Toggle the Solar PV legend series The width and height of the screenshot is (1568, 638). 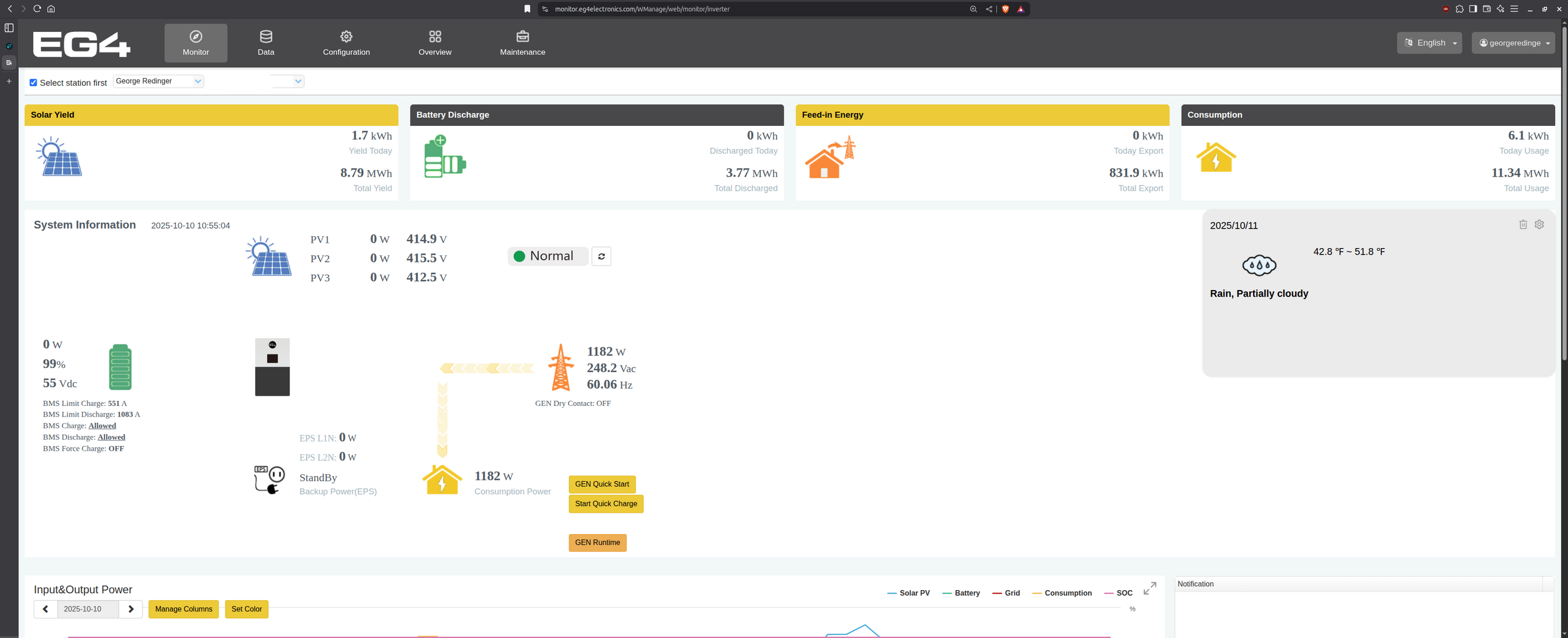(x=908, y=593)
